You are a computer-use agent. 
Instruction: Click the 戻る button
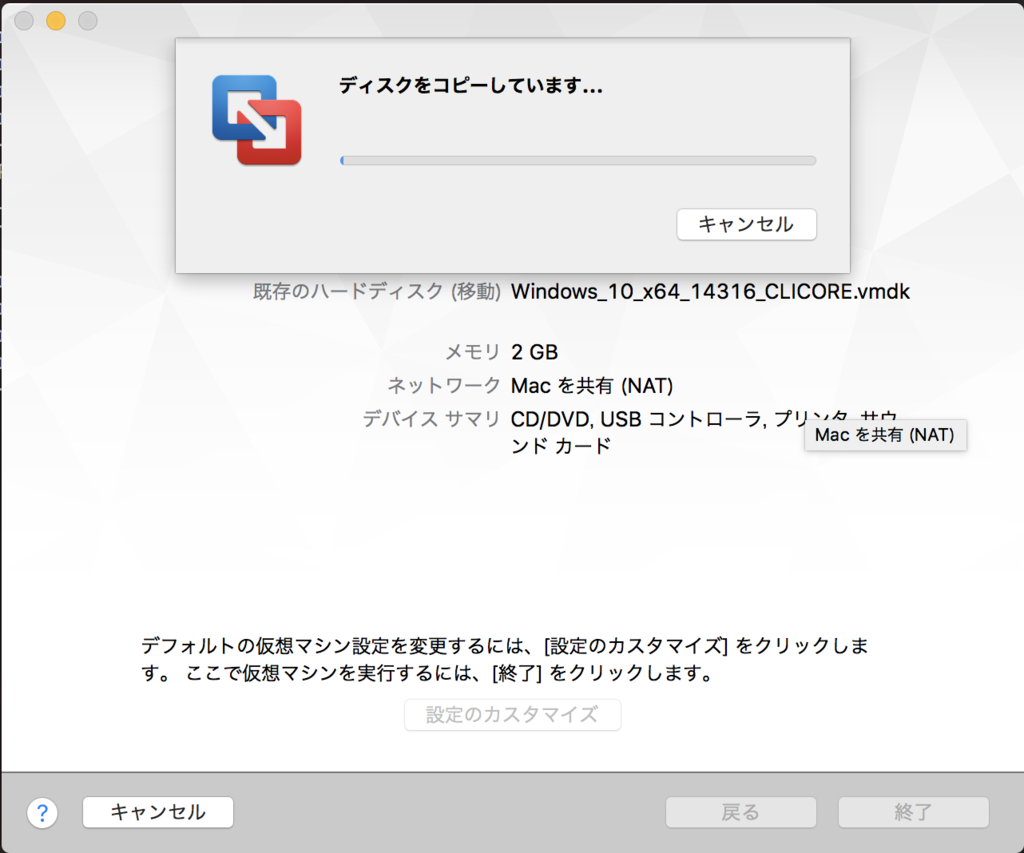click(x=741, y=812)
